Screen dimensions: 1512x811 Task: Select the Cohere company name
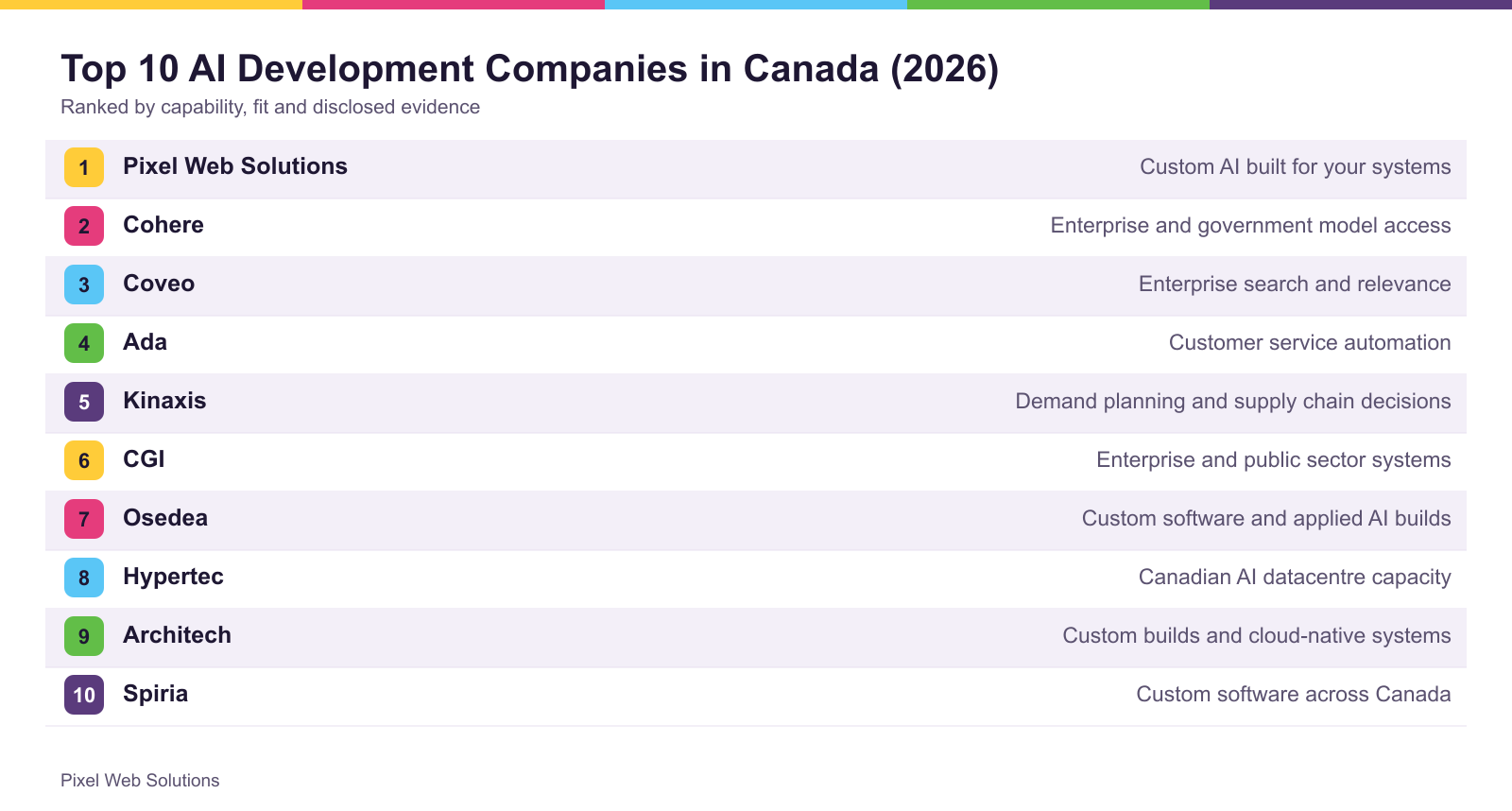(163, 225)
